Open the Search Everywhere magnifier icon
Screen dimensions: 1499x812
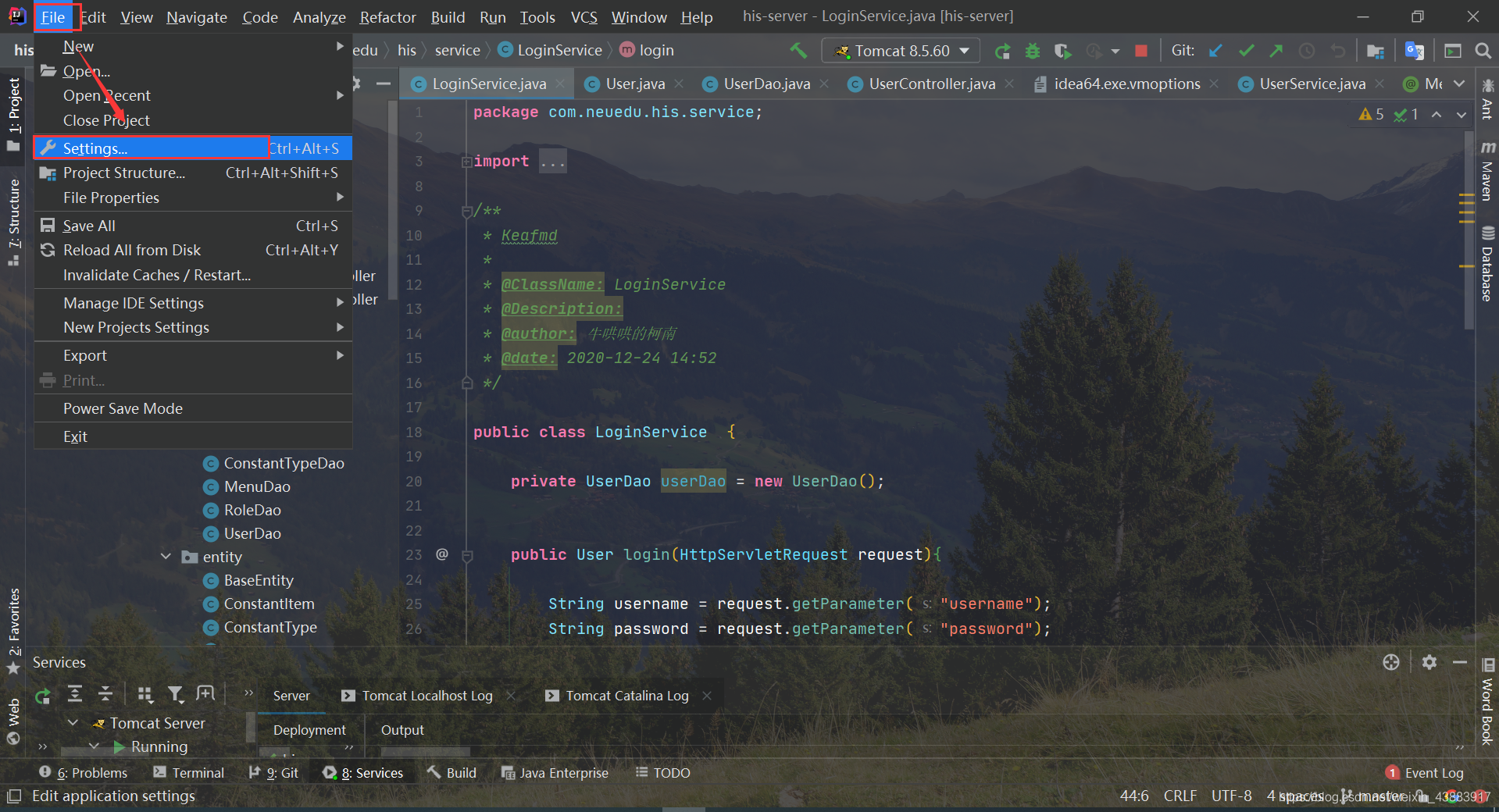(1483, 51)
